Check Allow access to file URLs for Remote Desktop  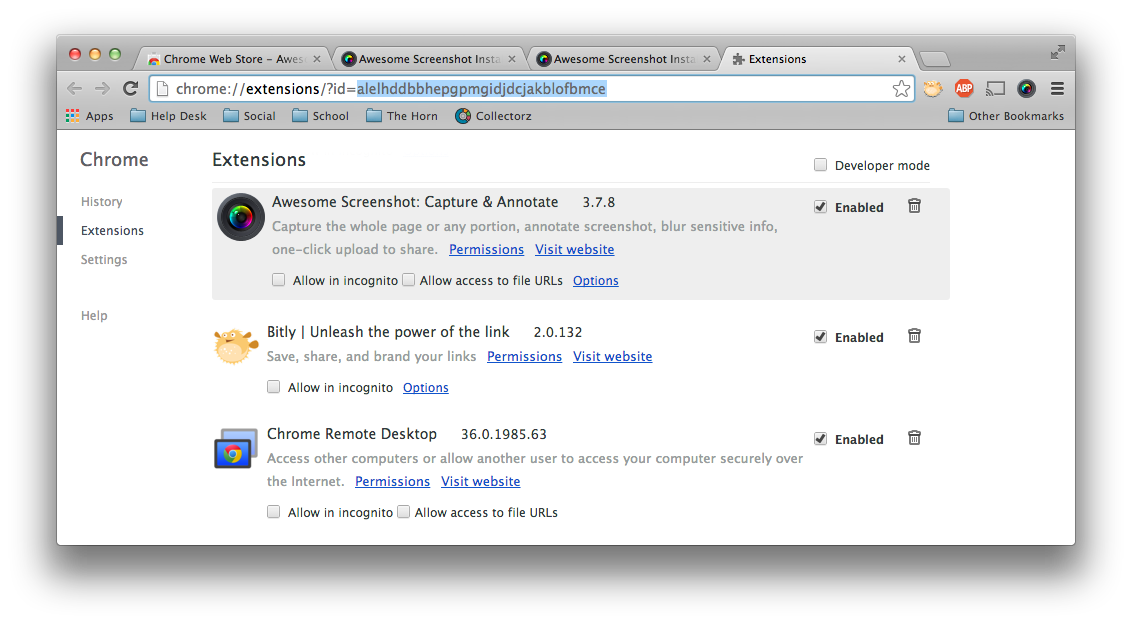point(404,512)
